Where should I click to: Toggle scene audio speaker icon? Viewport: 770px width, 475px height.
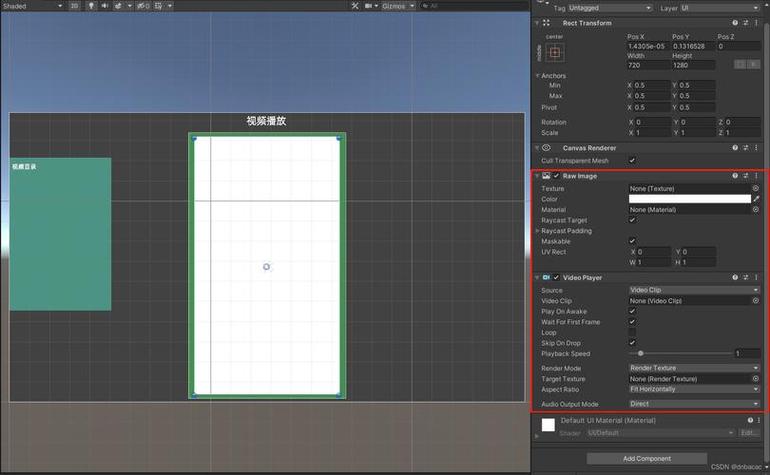tap(105, 6)
